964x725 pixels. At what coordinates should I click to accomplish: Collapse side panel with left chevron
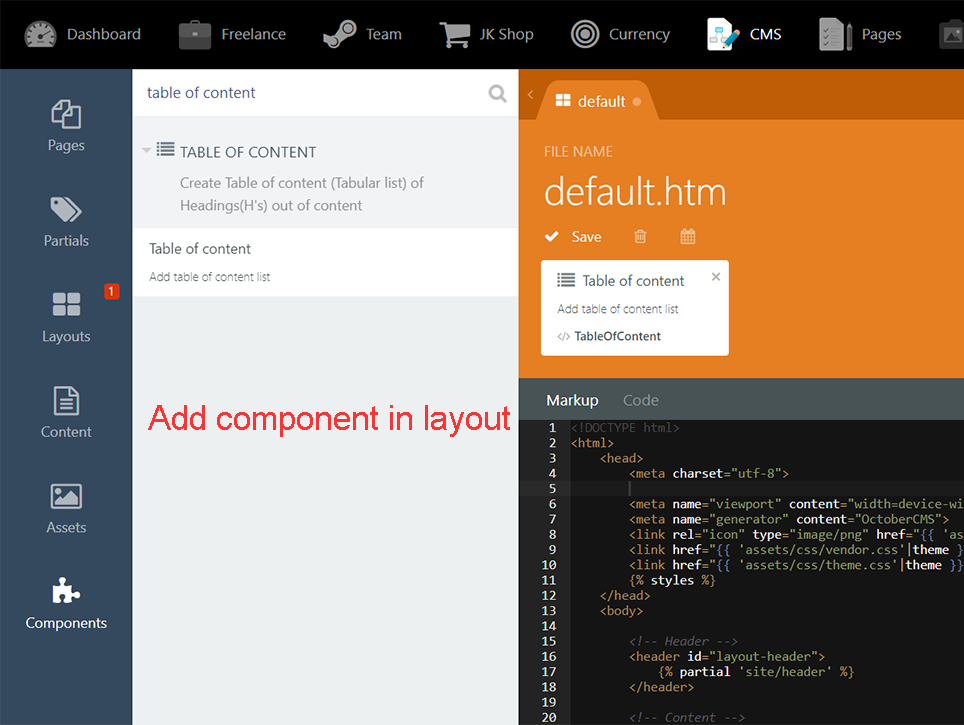pyautogui.click(x=530, y=95)
